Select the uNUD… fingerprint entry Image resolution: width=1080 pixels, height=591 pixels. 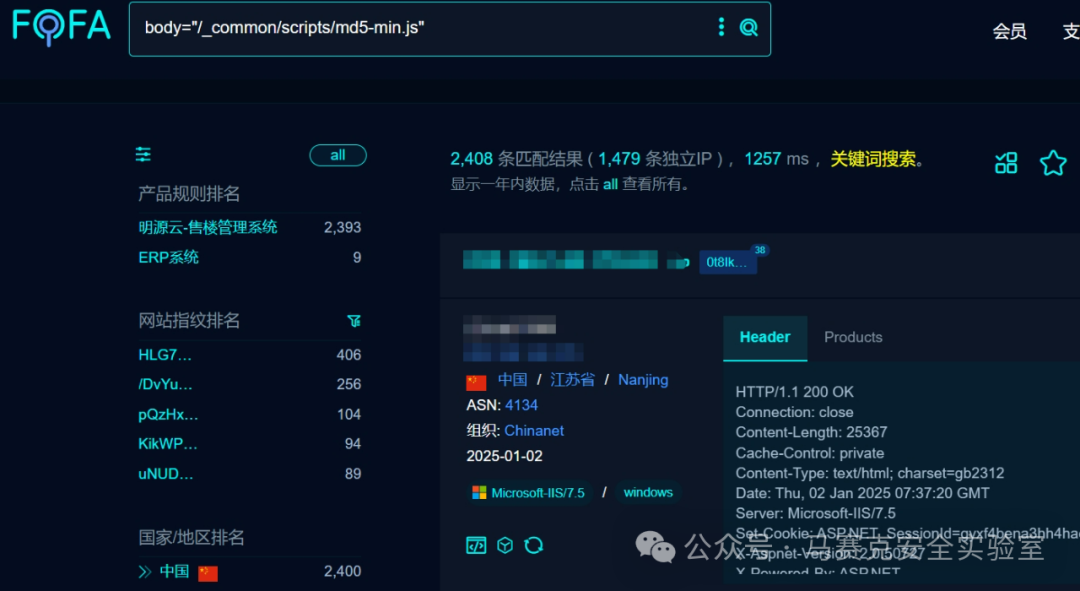tap(165, 474)
